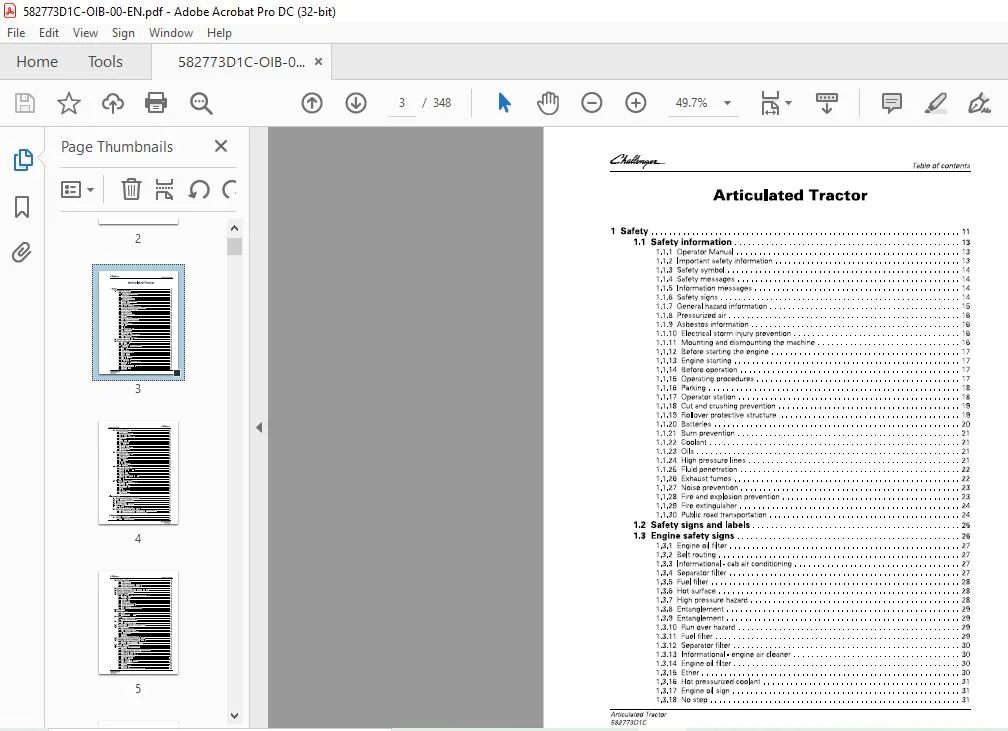
Task: Close the Page Thumbnails panel
Action: coord(220,147)
